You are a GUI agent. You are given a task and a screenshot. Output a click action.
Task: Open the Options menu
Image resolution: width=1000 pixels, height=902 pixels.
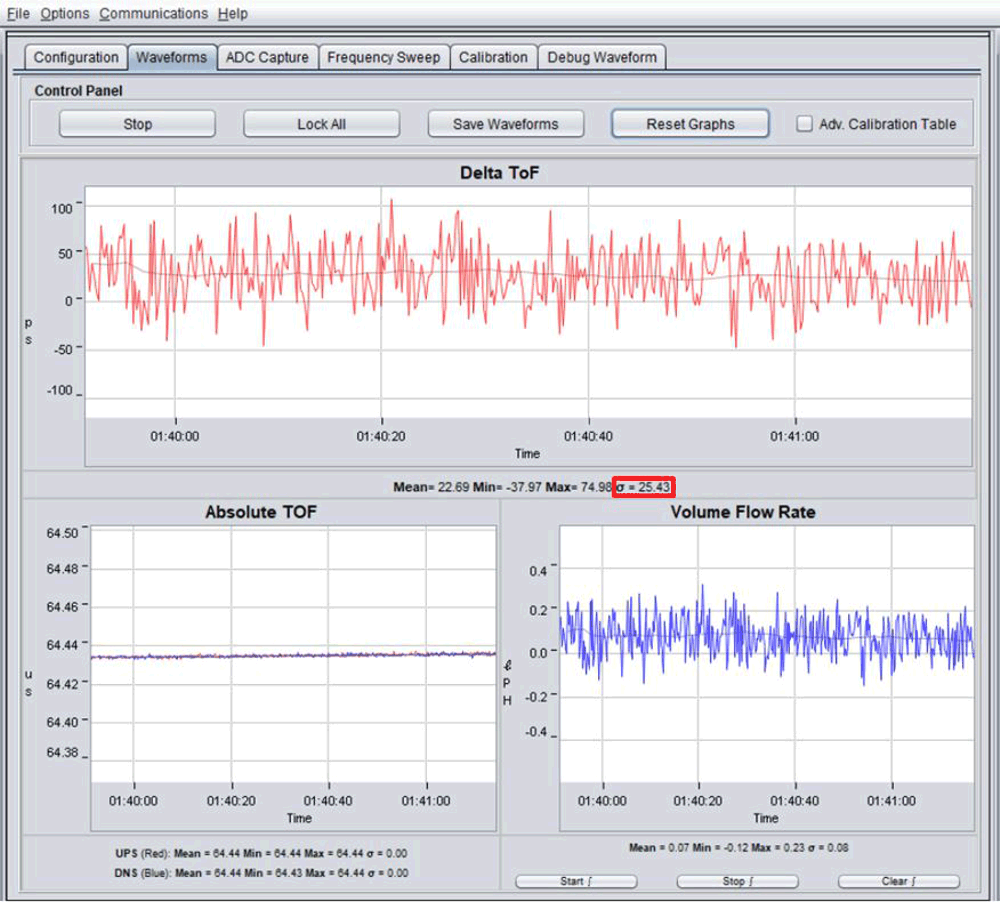click(64, 13)
